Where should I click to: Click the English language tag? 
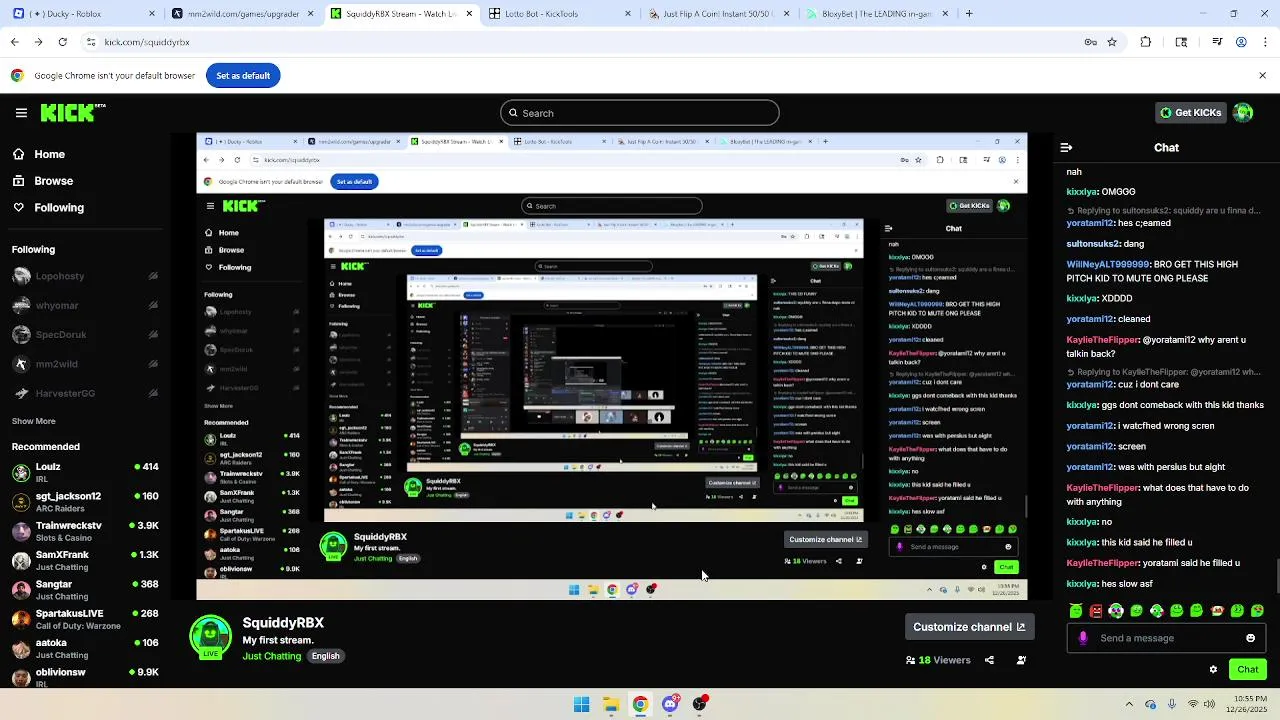pyautogui.click(x=325, y=656)
